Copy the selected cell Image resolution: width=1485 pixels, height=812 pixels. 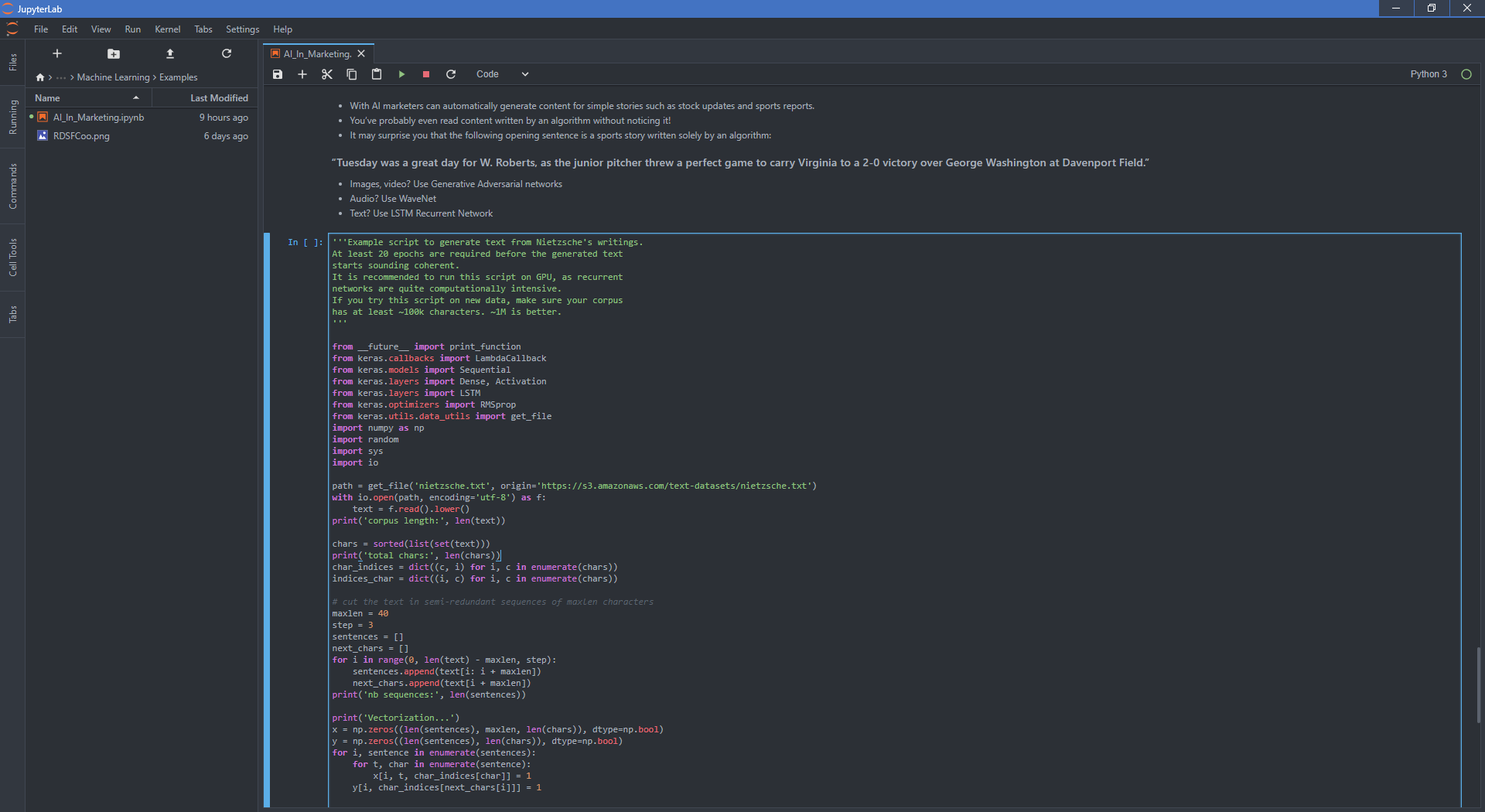[x=352, y=74]
